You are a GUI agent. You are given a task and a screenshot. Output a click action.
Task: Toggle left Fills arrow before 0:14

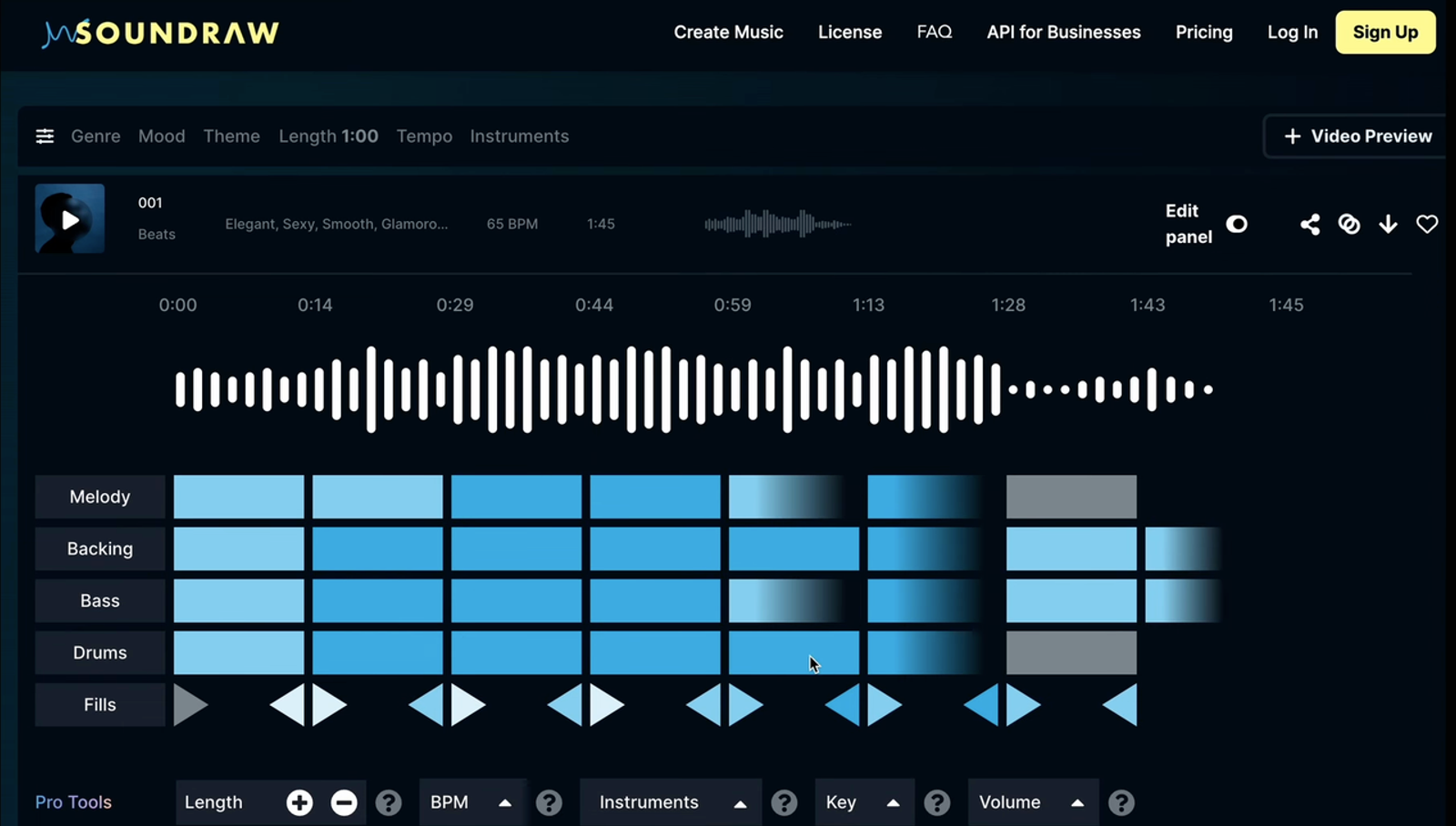coord(288,704)
